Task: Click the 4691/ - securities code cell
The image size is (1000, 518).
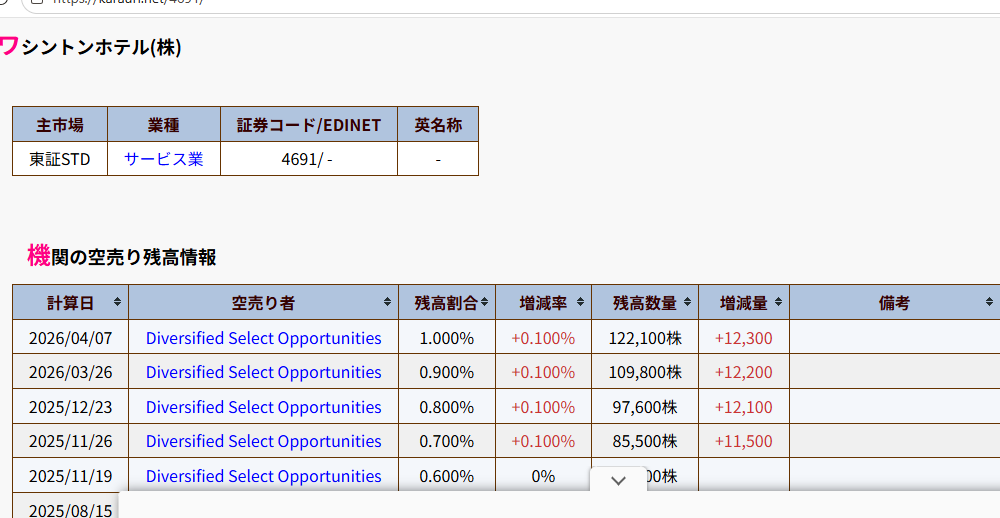Action: (308, 159)
